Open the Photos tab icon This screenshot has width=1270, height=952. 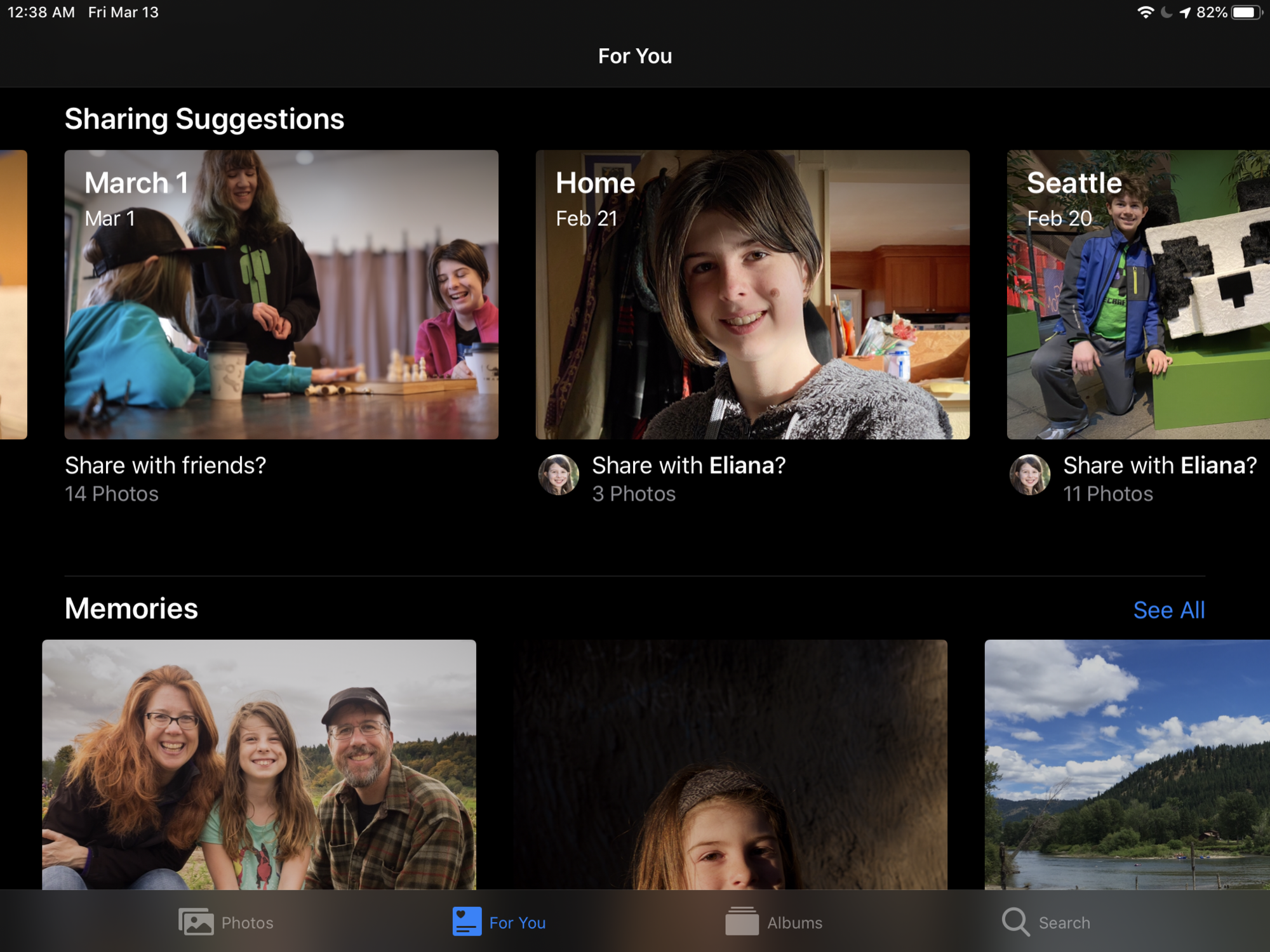pyautogui.click(x=196, y=922)
